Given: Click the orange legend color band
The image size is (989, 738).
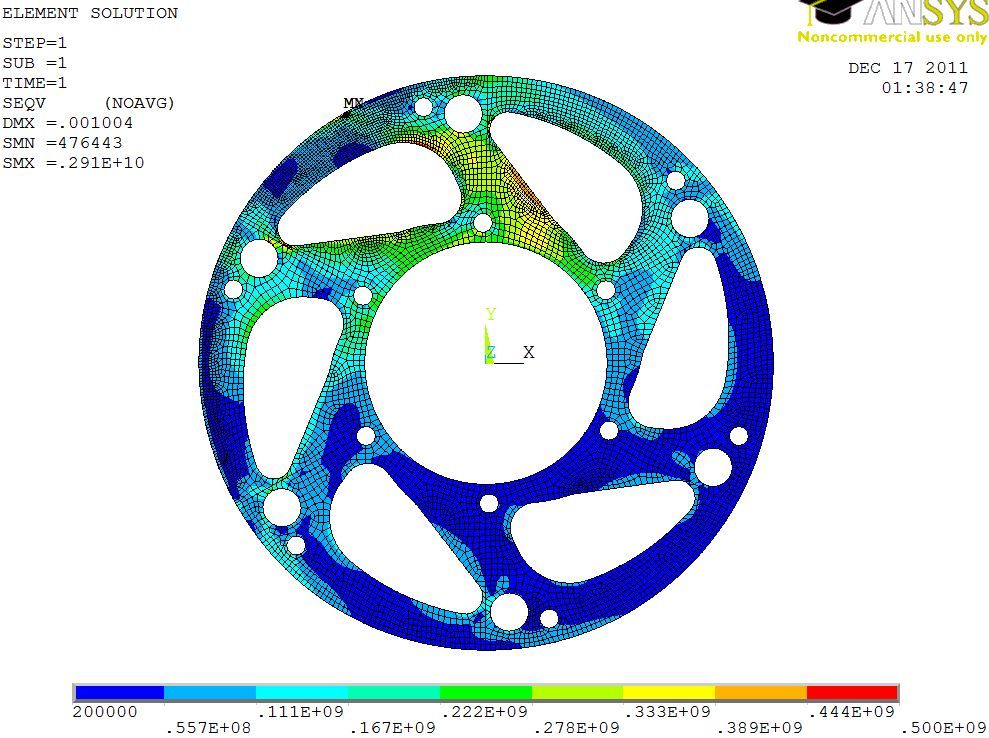Looking at the screenshot, I should click(x=761, y=693).
